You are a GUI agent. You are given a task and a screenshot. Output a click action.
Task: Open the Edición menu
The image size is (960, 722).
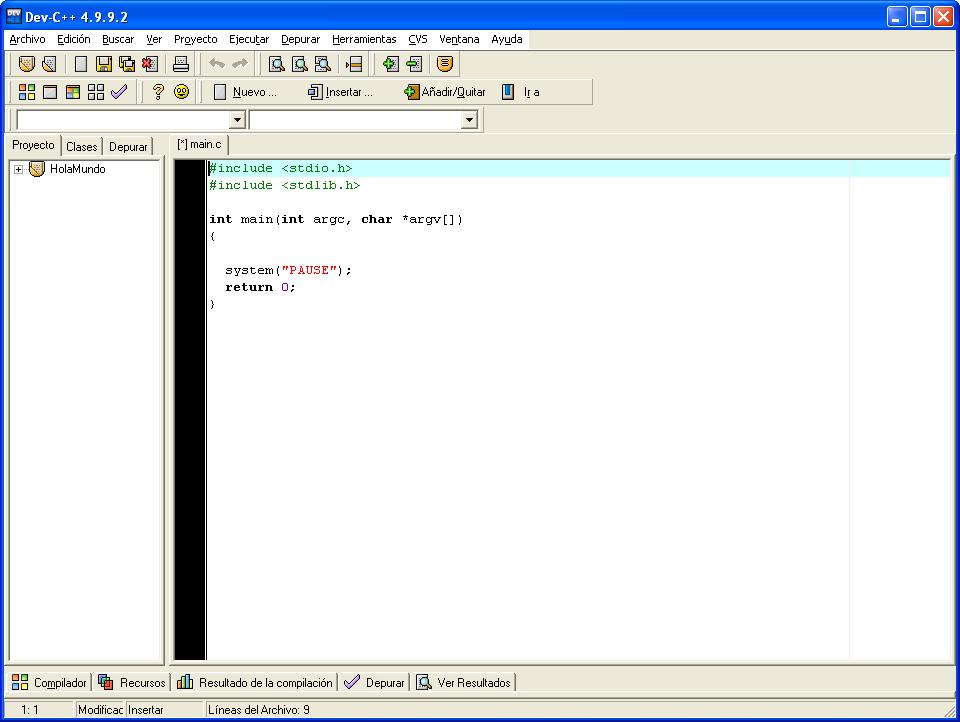(x=73, y=39)
